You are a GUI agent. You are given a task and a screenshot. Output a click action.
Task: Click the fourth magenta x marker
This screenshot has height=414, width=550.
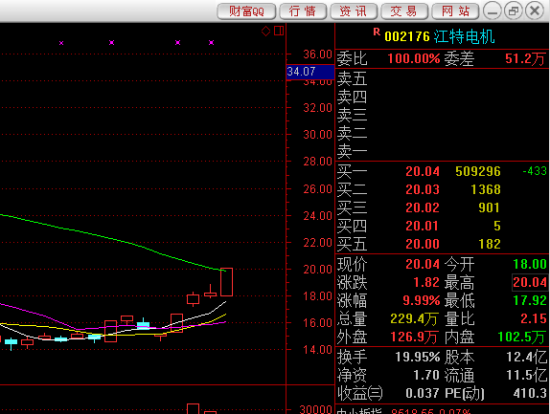[x=212, y=42]
